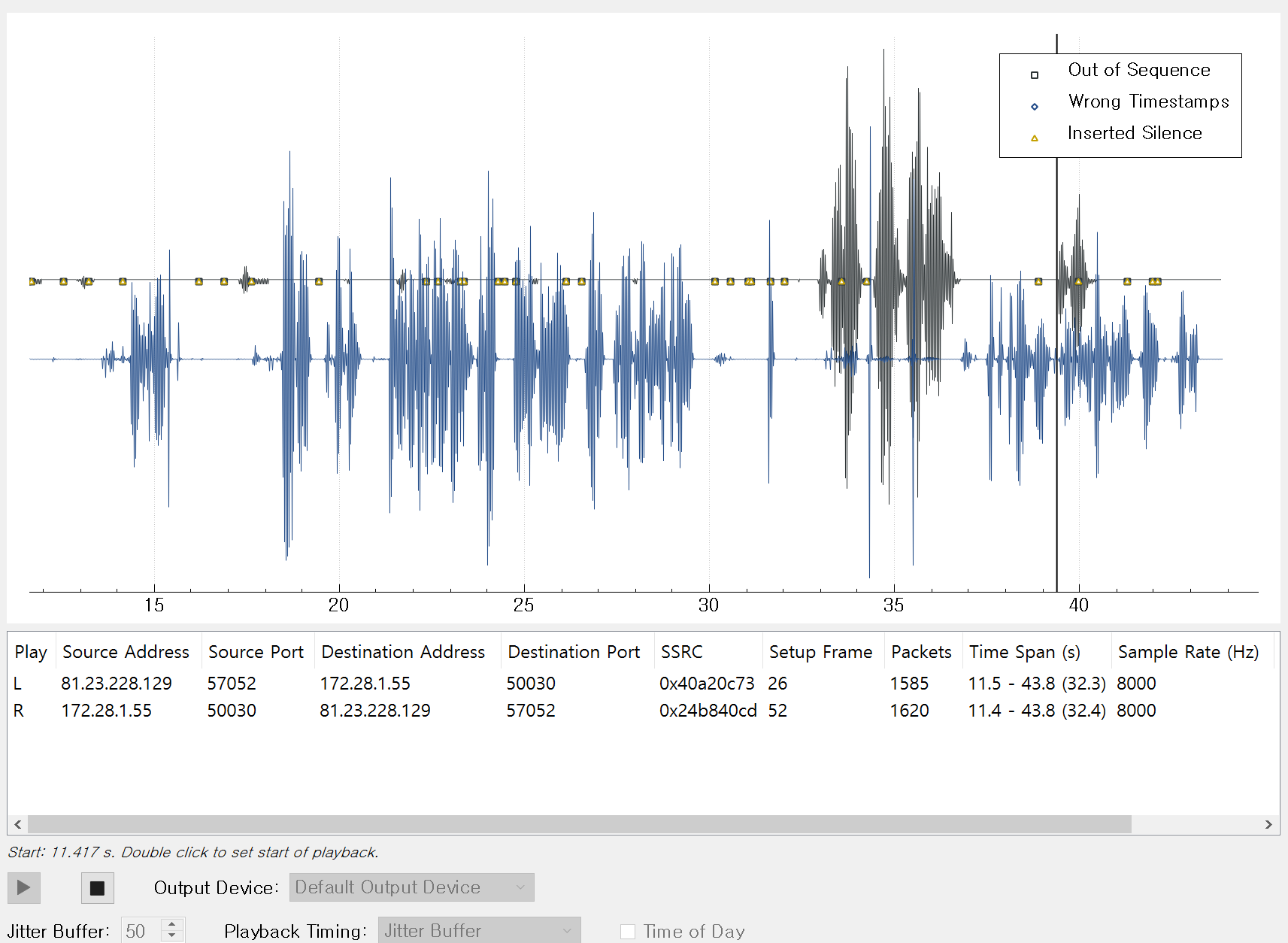
Task: Click the 35 second axis tick label
Action: [x=893, y=605]
